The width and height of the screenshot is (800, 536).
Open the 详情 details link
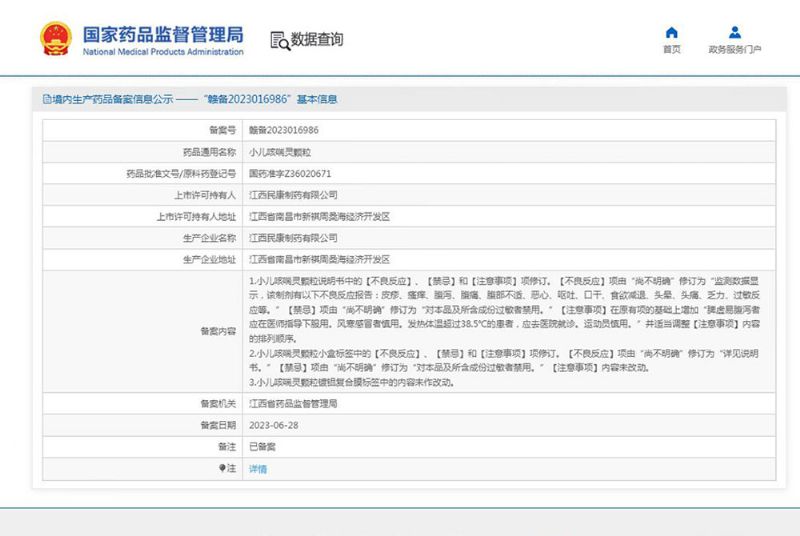(258, 468)
